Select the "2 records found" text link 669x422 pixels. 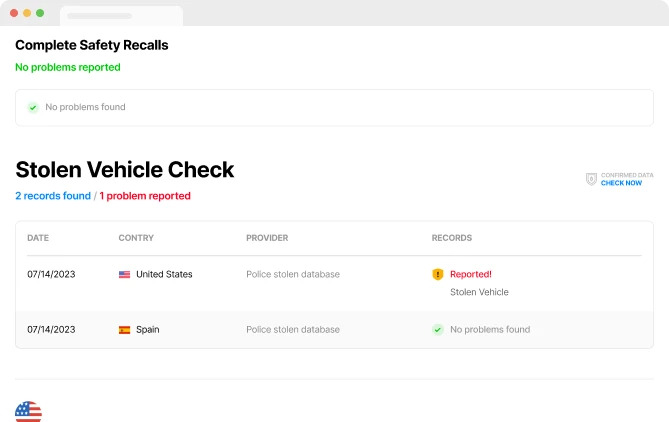[x=53, y=196]
